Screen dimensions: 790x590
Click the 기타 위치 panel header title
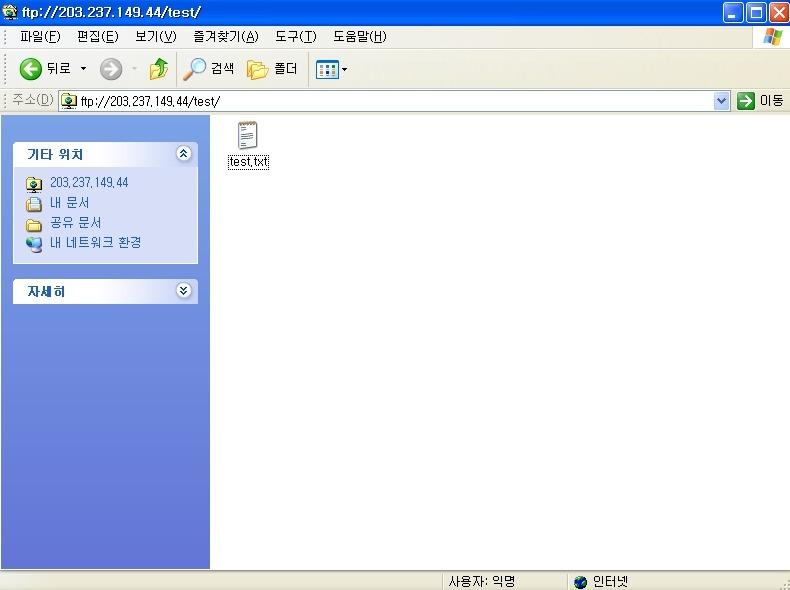tap(55, 154)
